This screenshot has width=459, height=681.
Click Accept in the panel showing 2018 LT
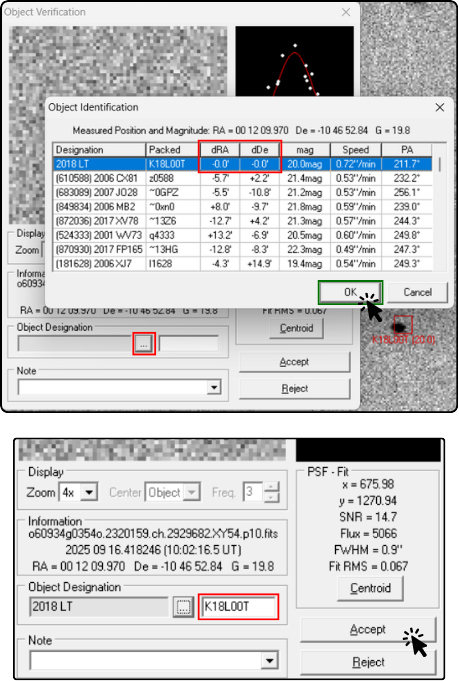click(368, 629)
